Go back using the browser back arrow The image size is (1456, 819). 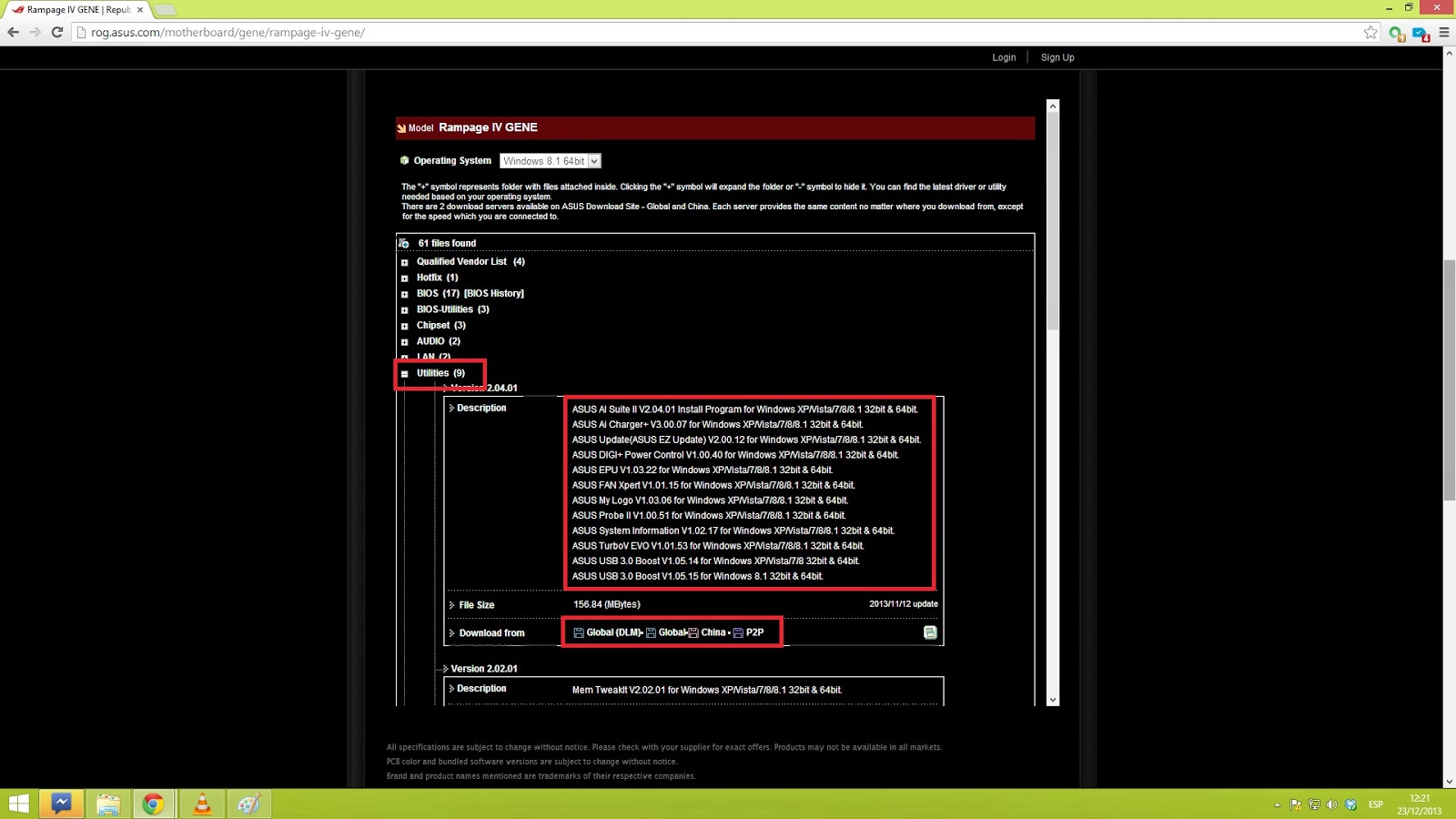13,33
